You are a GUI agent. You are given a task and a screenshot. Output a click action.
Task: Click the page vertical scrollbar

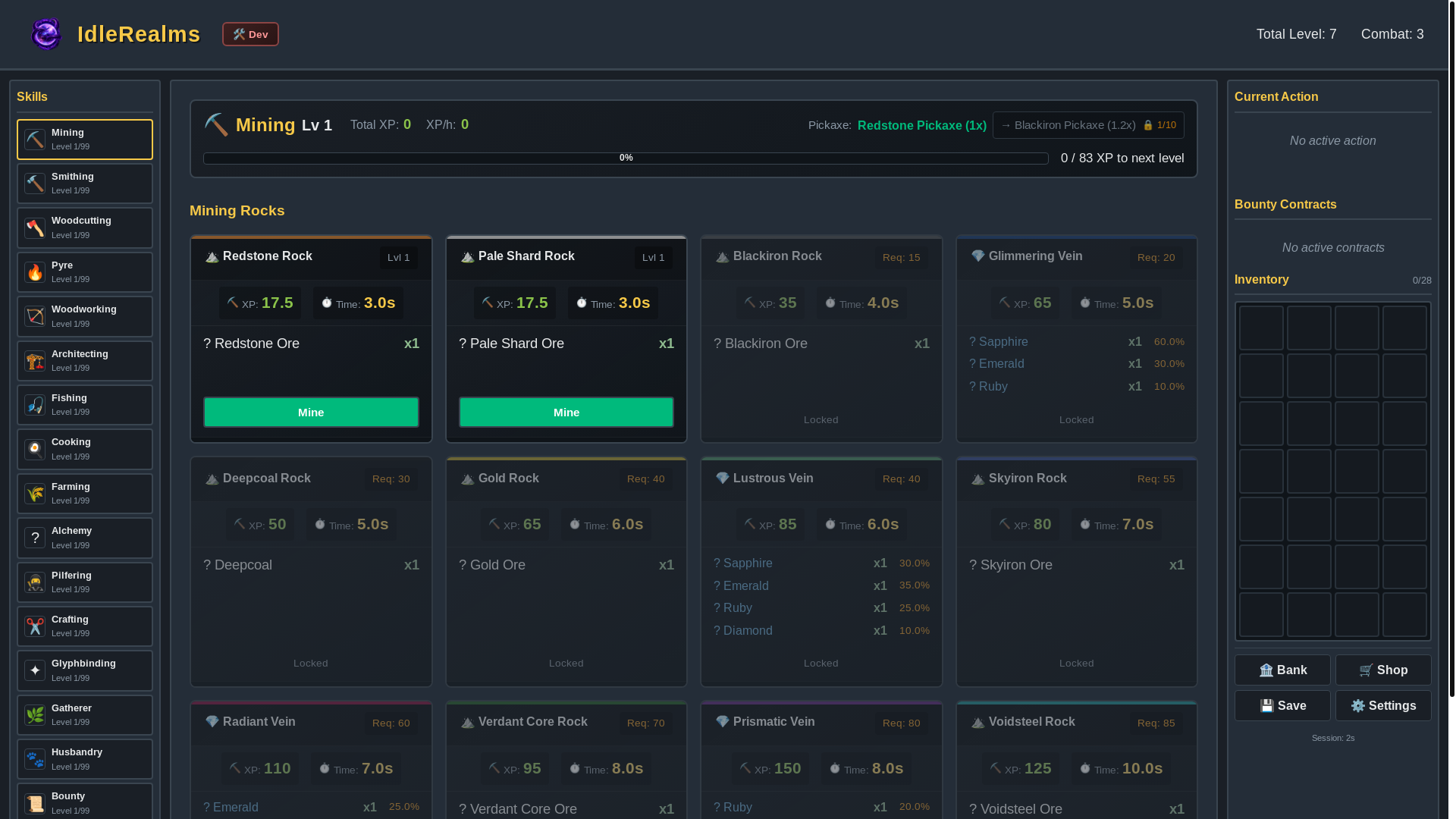(1451, 349)
